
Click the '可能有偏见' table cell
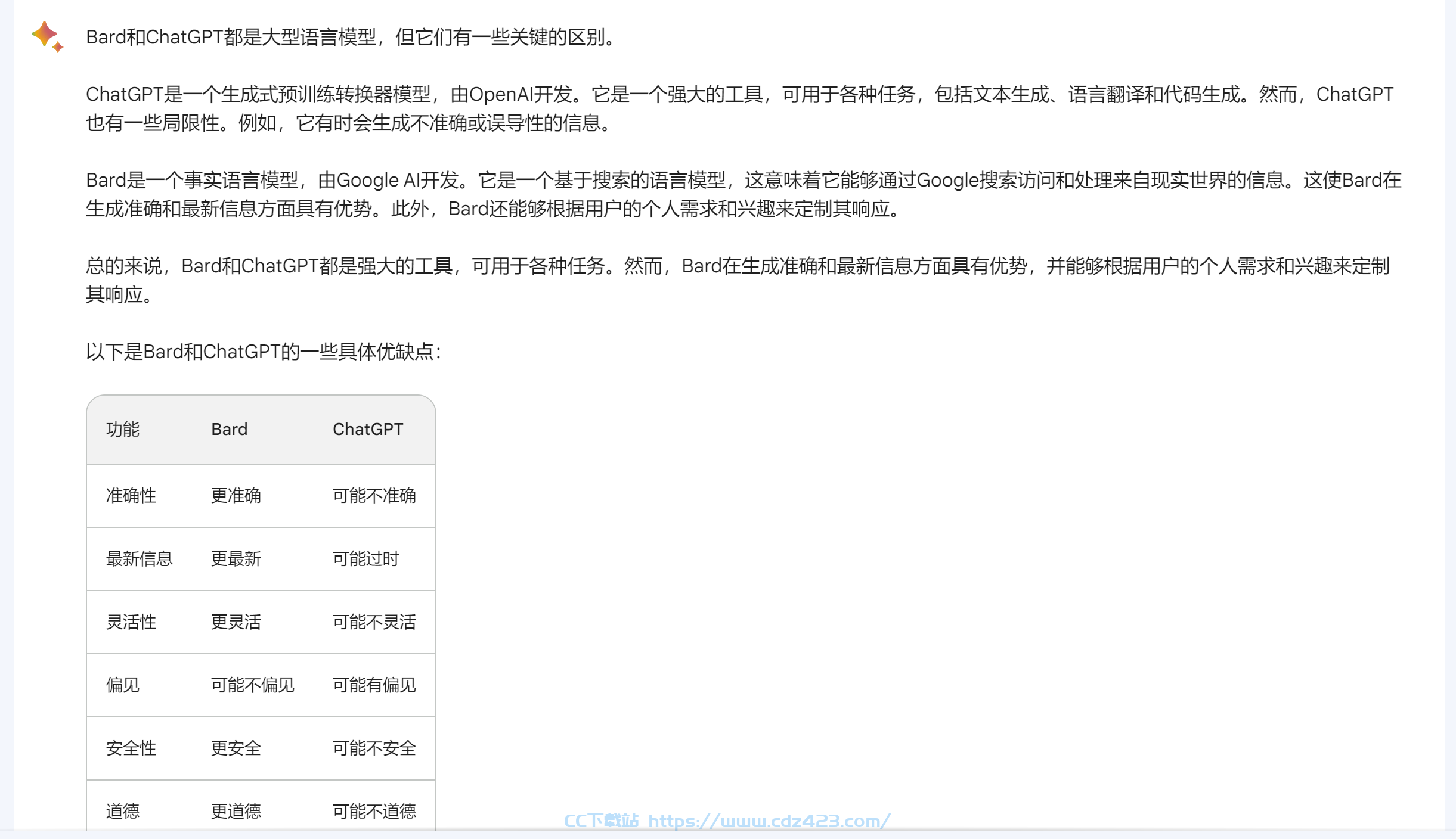click(x=374, y=685)
